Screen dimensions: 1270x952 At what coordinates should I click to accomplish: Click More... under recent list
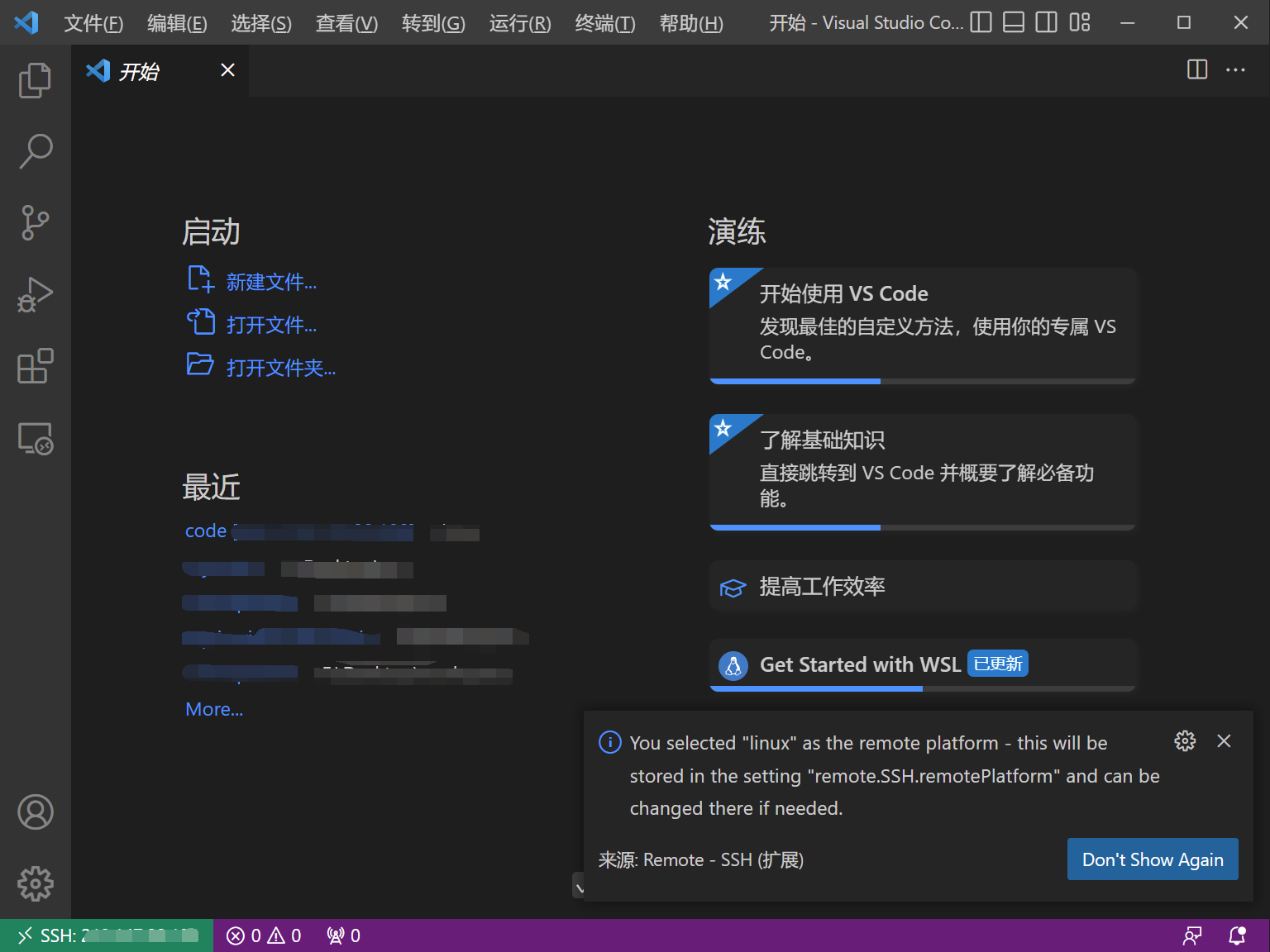coord(214,709)
